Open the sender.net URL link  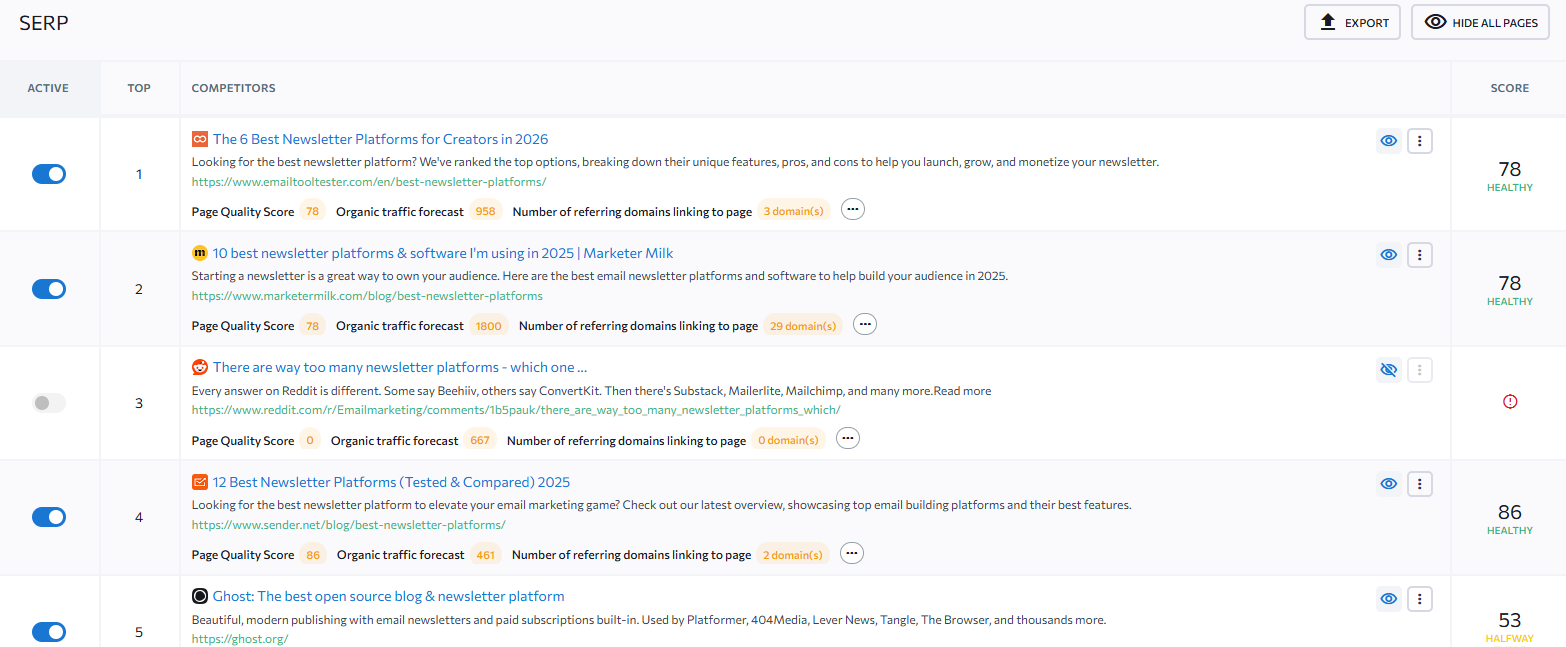pyautogui.click(x=349, y=525)
